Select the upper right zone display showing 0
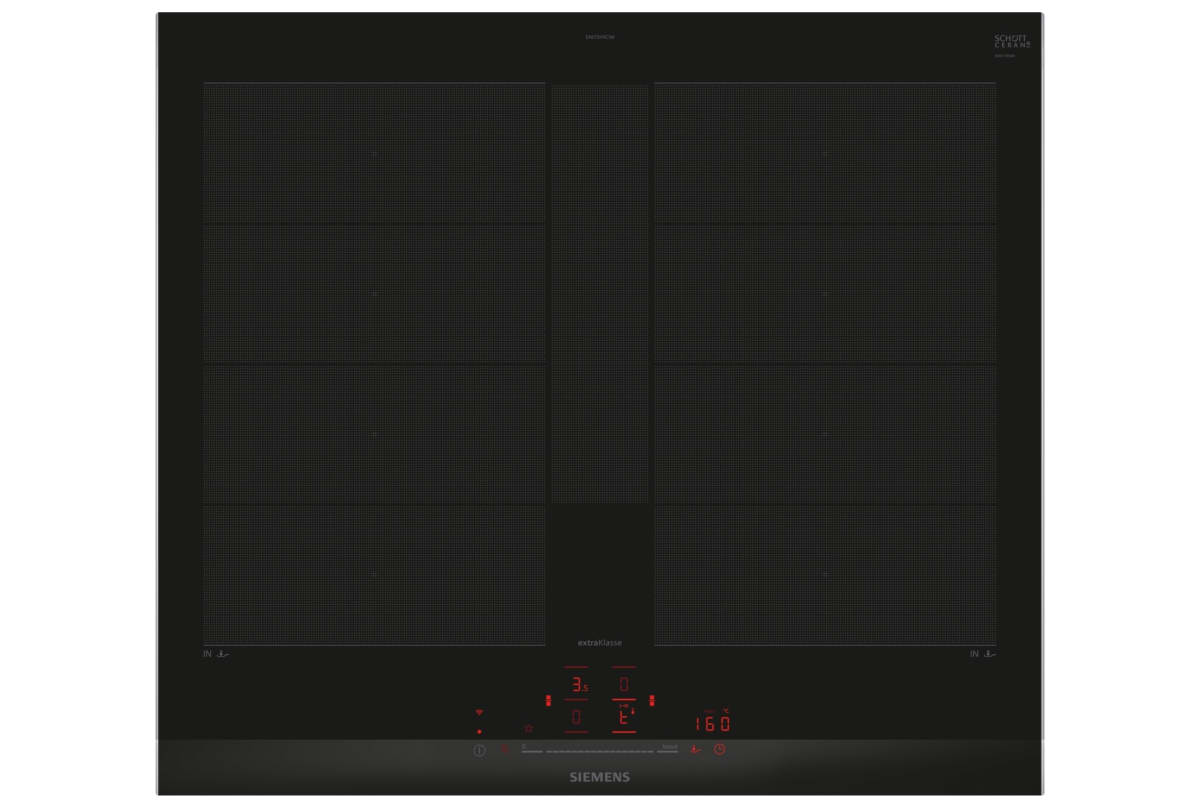1200x808 pixels. 624,684
